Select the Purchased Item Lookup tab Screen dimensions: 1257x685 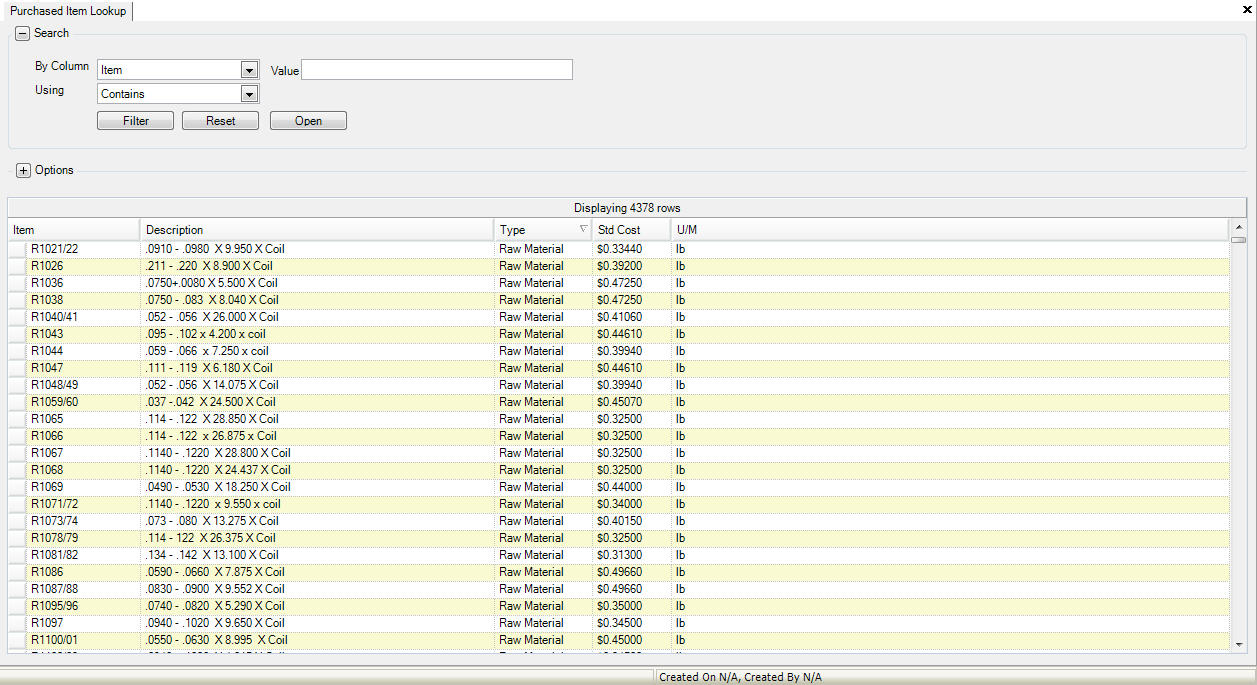tap(66, 9)
